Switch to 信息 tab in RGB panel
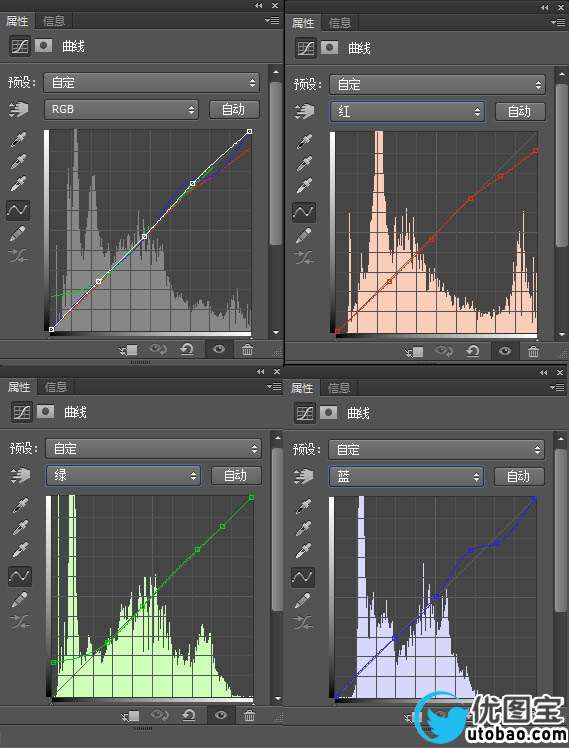Image resolution: width=569 pixels, height=748 pixels. click(x=53, y=21)
